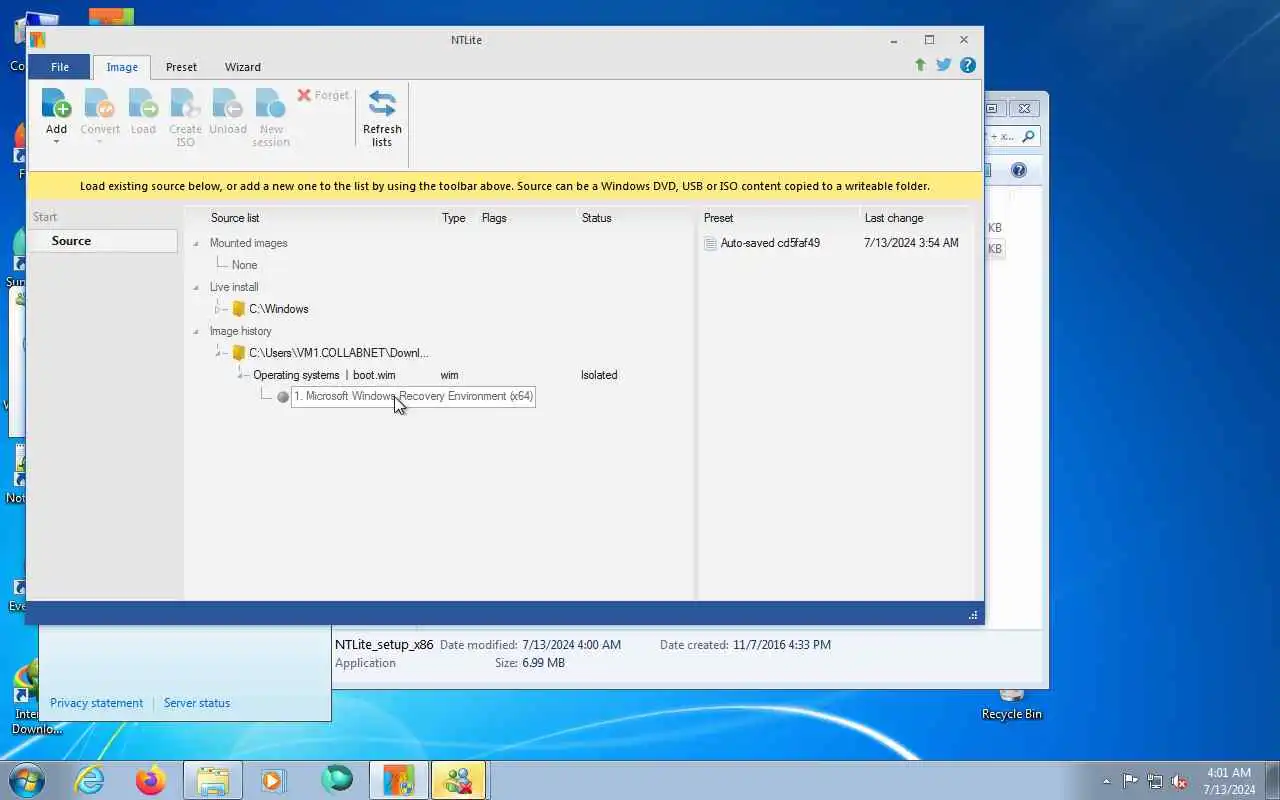Screen dimensions: 1280x800
Task: Click the Forget button with red X
Action: coord(323,95)
